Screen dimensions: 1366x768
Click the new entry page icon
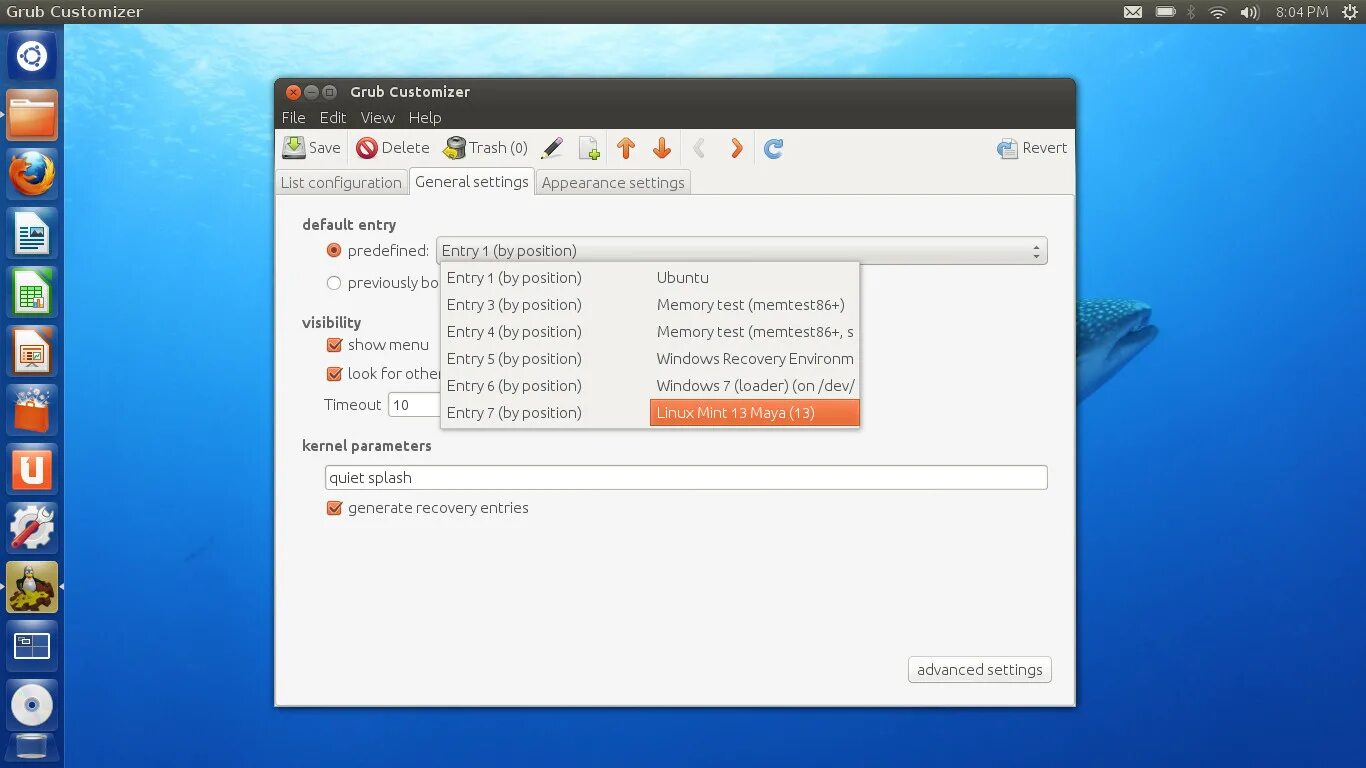pyautogui.click(x=589, y=148)
